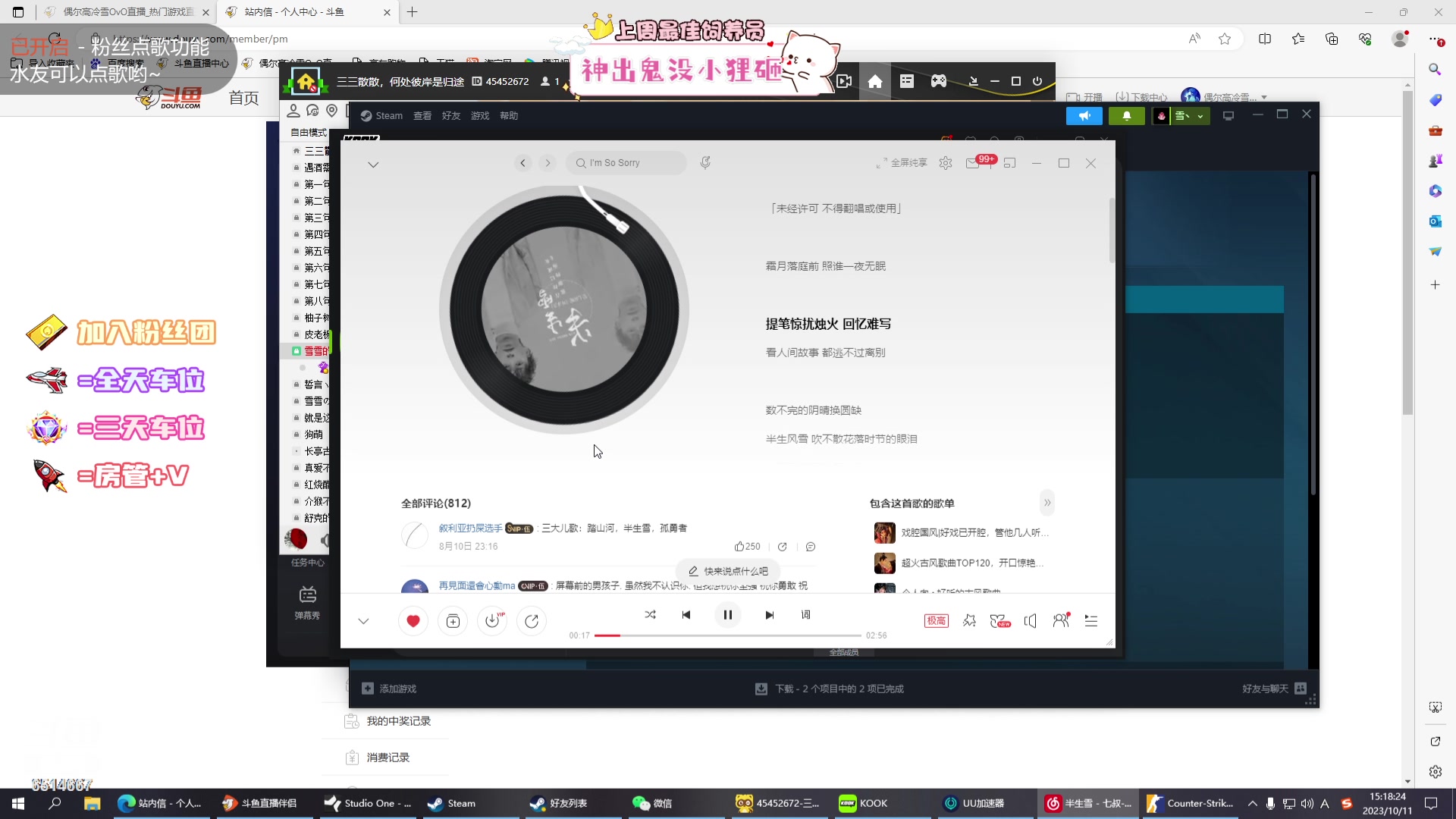
Task: Go back with the music player's back arrow
Action: pos(523,163)
